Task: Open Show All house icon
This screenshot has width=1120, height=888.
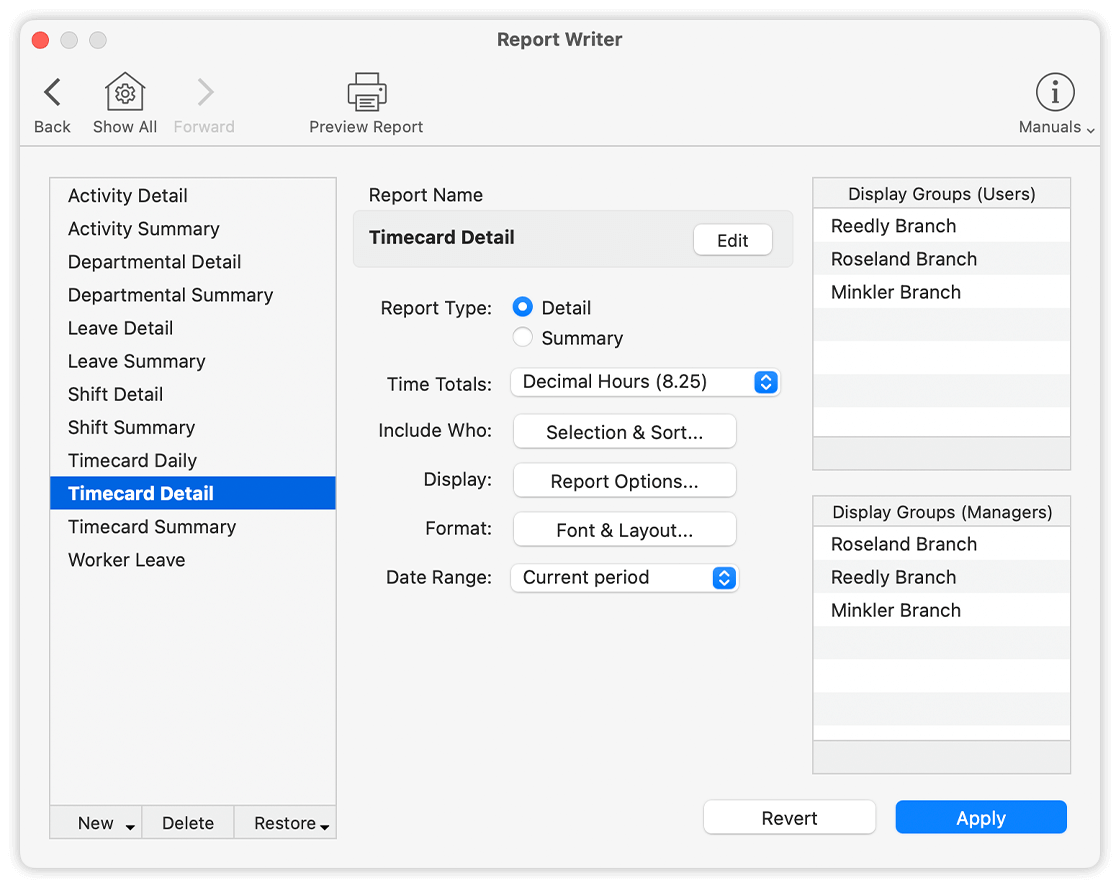Action: (x=125, y=93)
